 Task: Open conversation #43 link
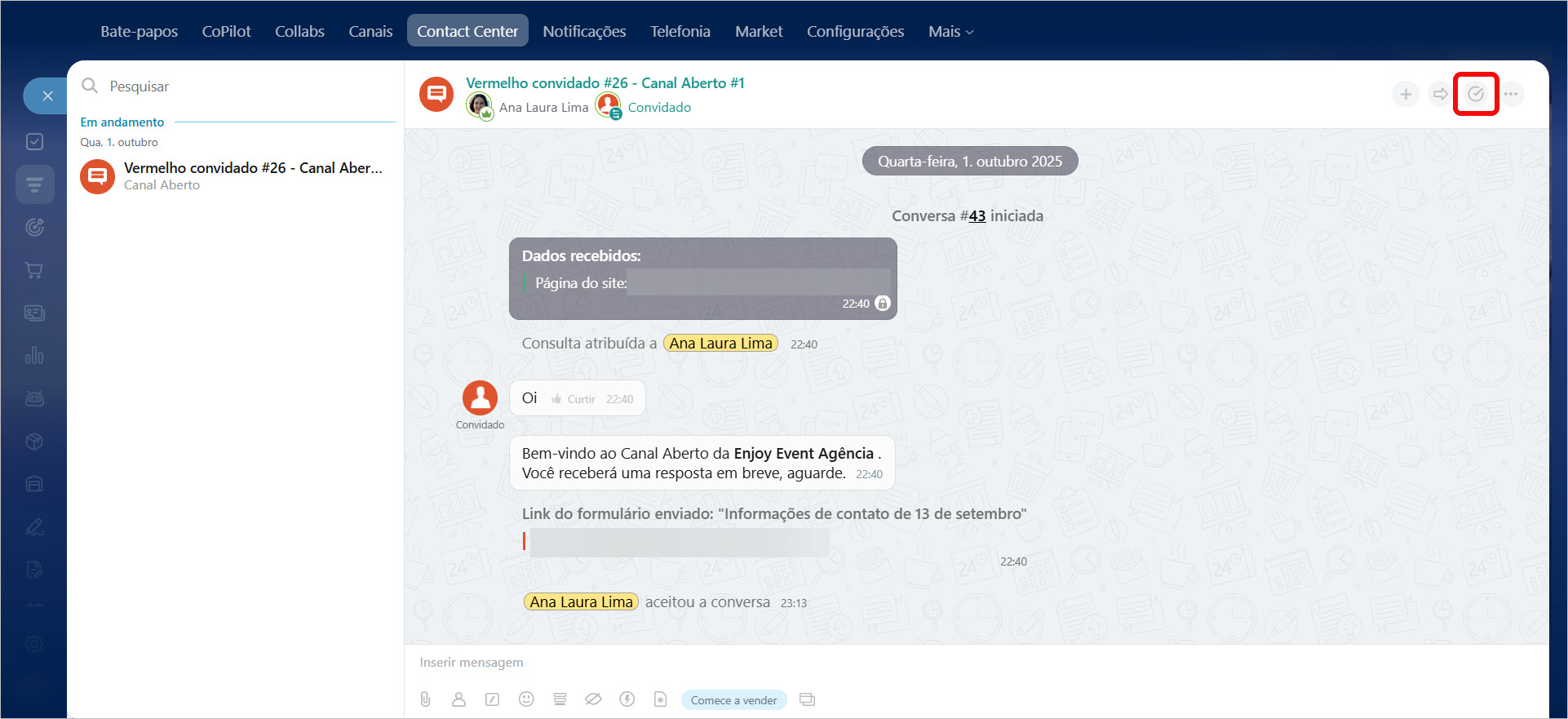click(977, 216)
